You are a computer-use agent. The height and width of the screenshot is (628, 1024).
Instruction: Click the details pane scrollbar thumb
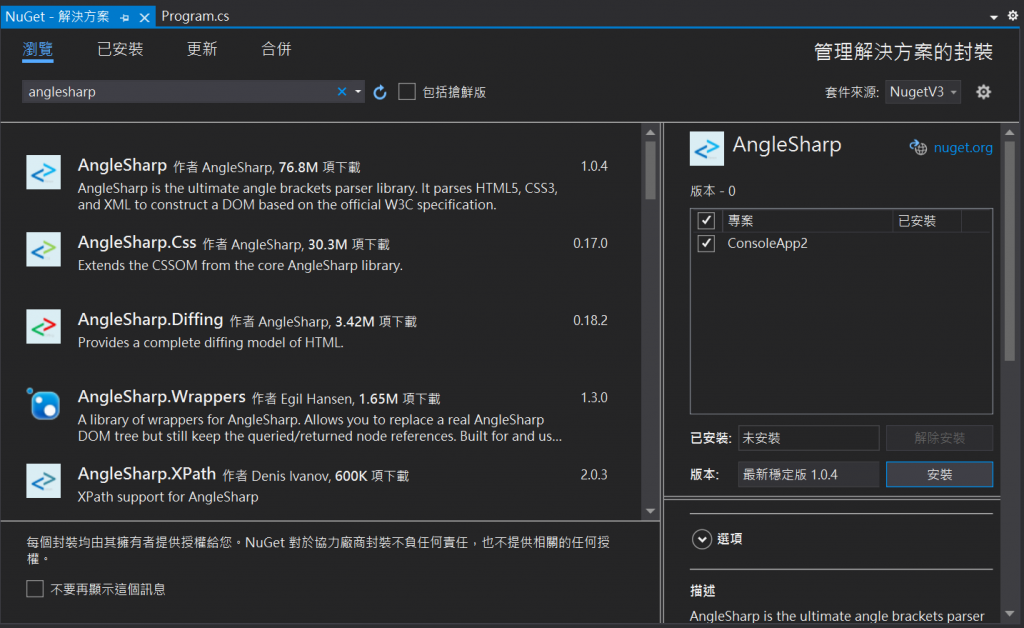coord(1010,251)
